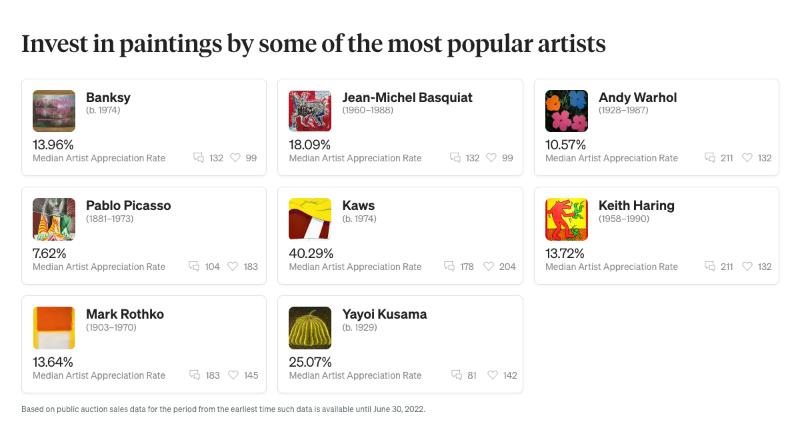This screenshot has height=437, width=803.
Task: Select the Kaws 40.29% appreciation rate
Action: coord(311,254)
